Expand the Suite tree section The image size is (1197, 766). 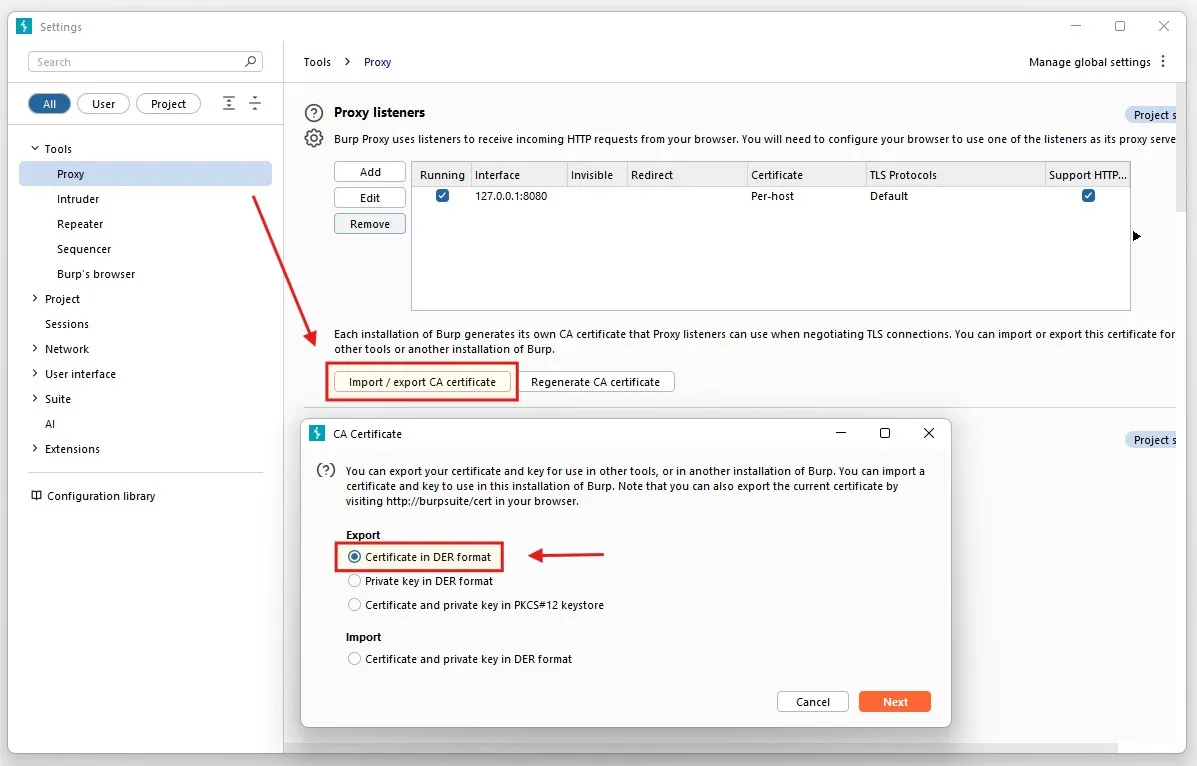(34, 399)
